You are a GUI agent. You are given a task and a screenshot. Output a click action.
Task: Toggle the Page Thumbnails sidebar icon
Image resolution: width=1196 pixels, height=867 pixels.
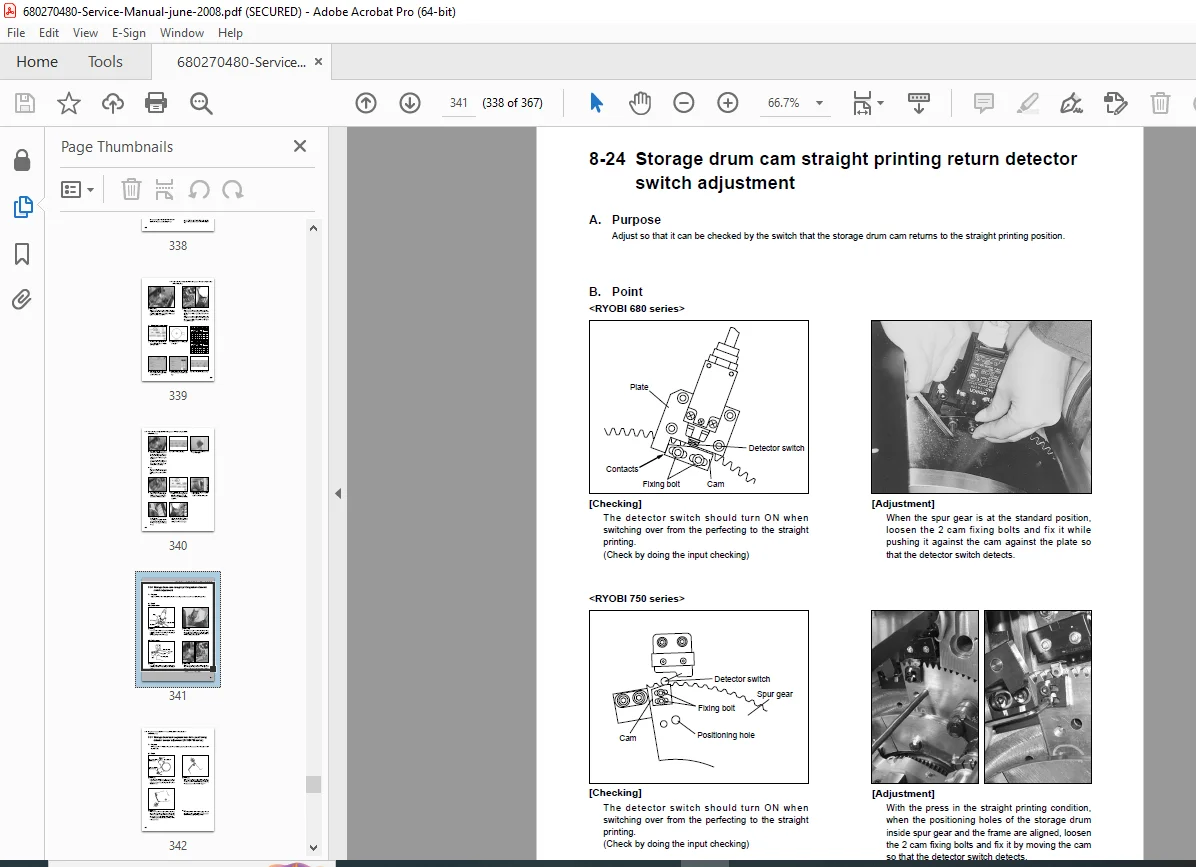[23, 207]
